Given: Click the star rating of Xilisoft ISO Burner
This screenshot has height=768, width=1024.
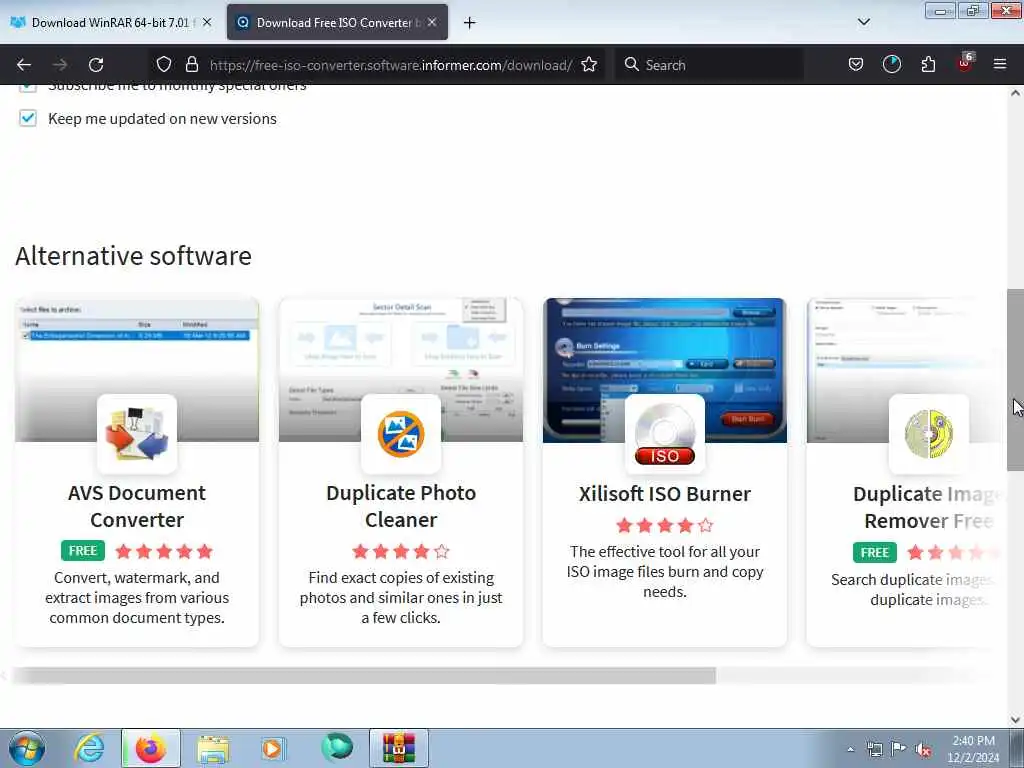Looking at the screenshot, I should (665, 525).
